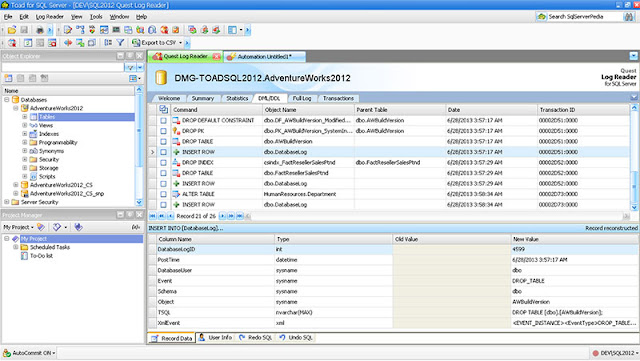The image size is (640, 361).
Task: Go to last record navigation arrow
Action: tap(240, 216)
